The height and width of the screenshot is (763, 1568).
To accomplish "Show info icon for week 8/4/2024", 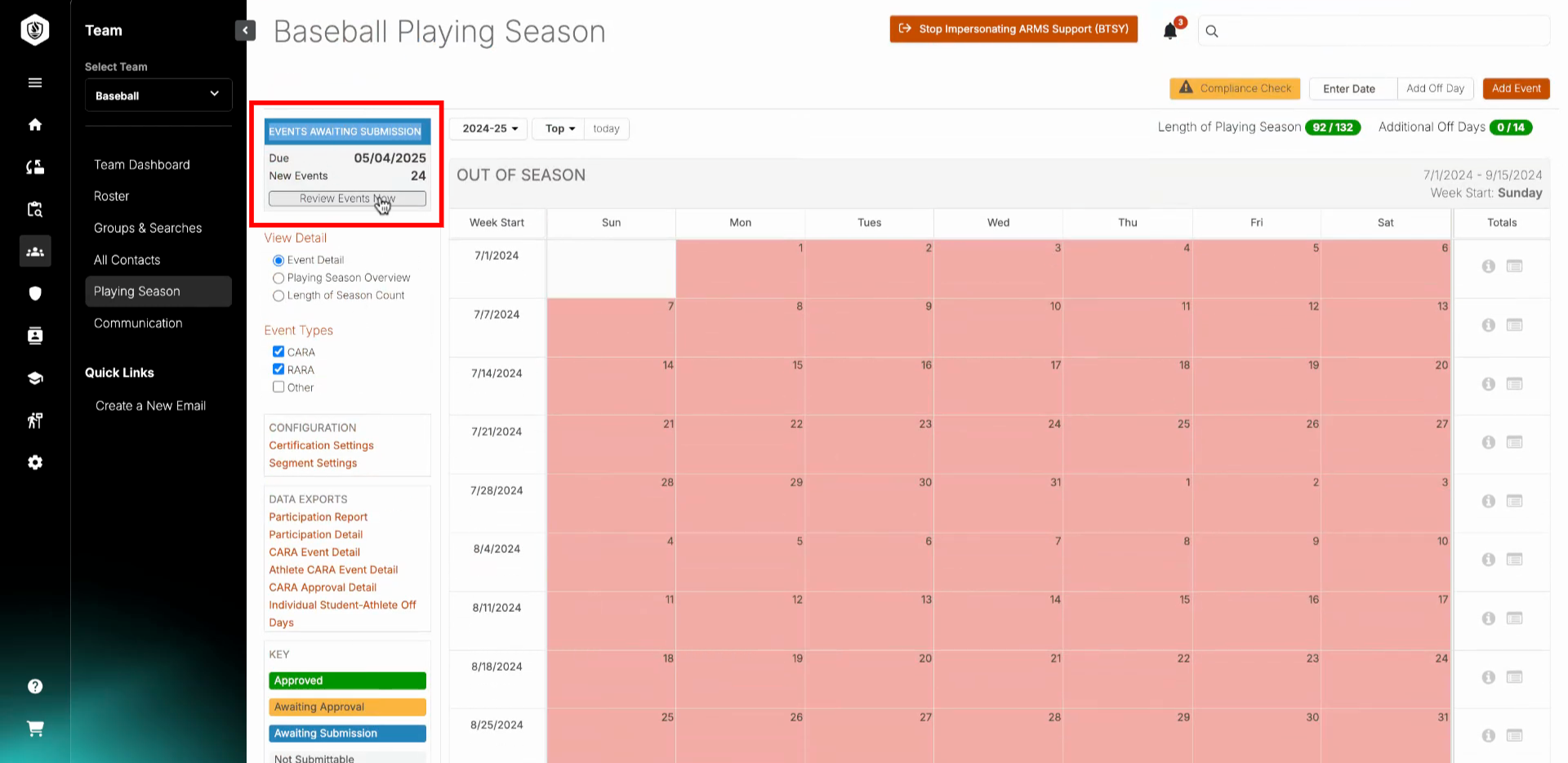I will click(1489, 560).
